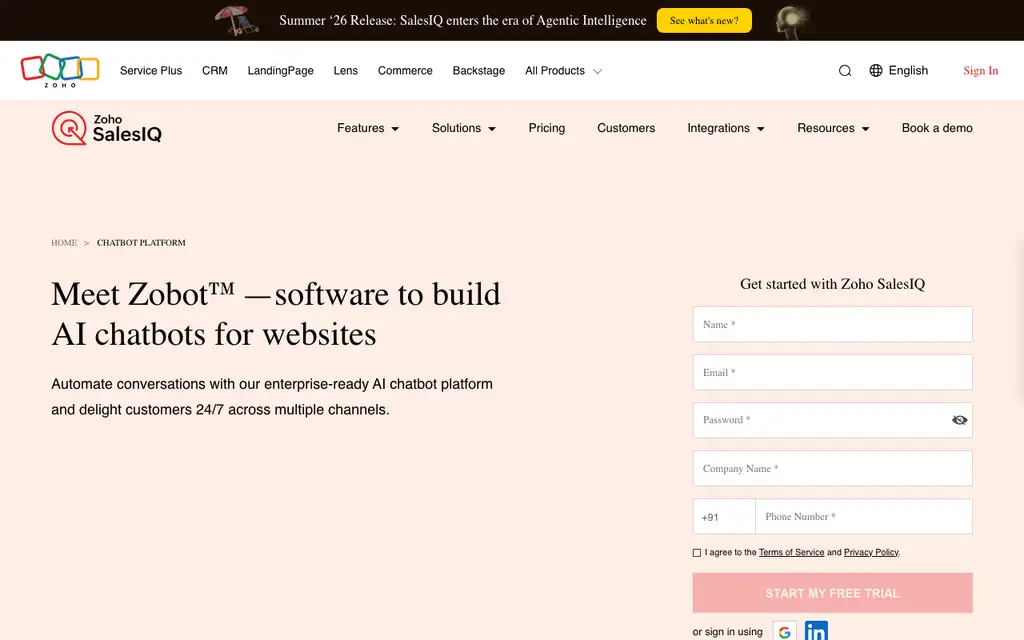Expand the Features menu
This screenshot has height=640, width=1024.
(x=368, y=128)
